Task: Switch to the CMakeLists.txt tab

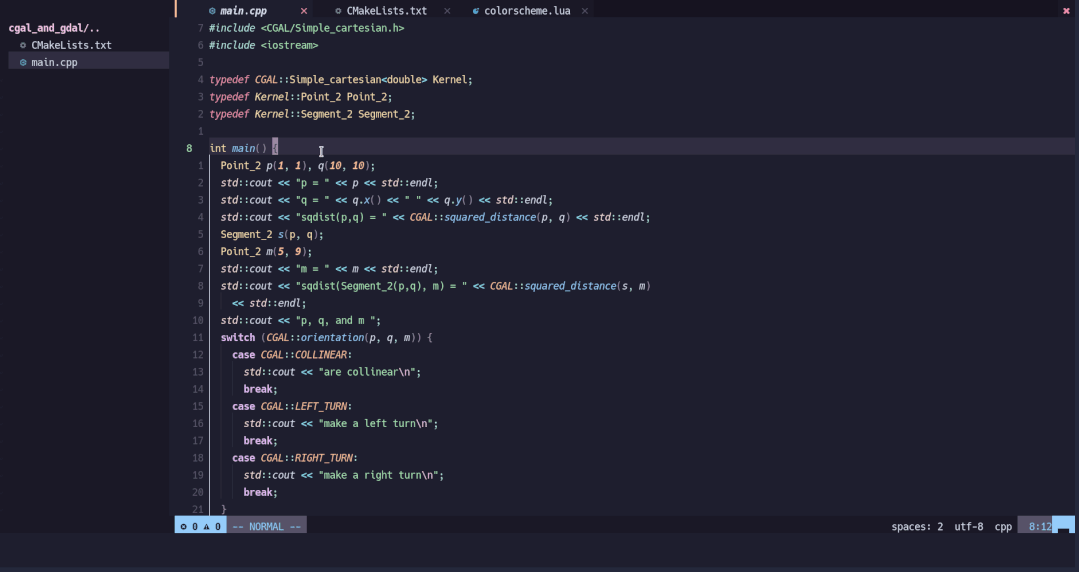Action: 387,11
